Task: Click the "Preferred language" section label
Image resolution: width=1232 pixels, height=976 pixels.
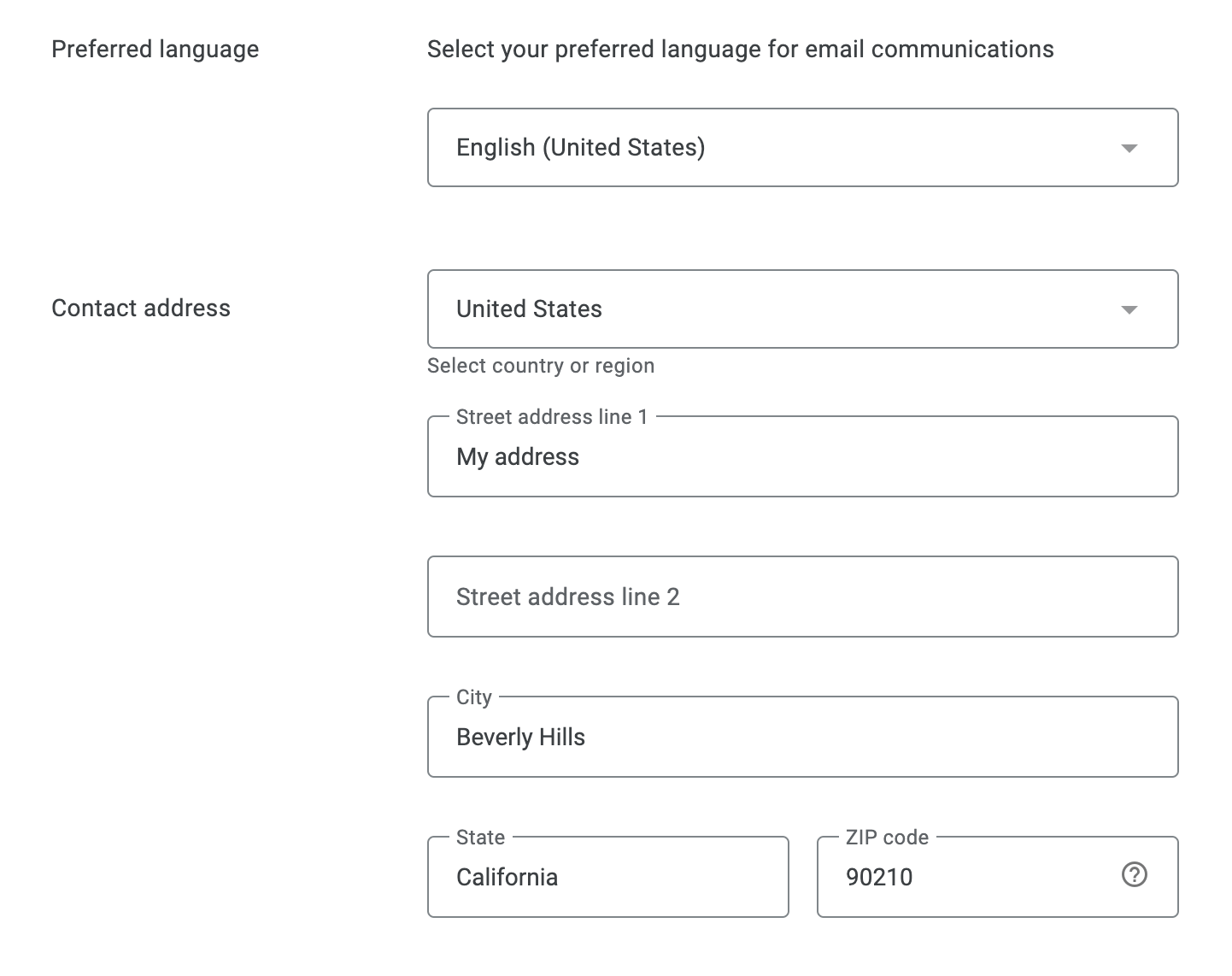Action: coord(155,50)
